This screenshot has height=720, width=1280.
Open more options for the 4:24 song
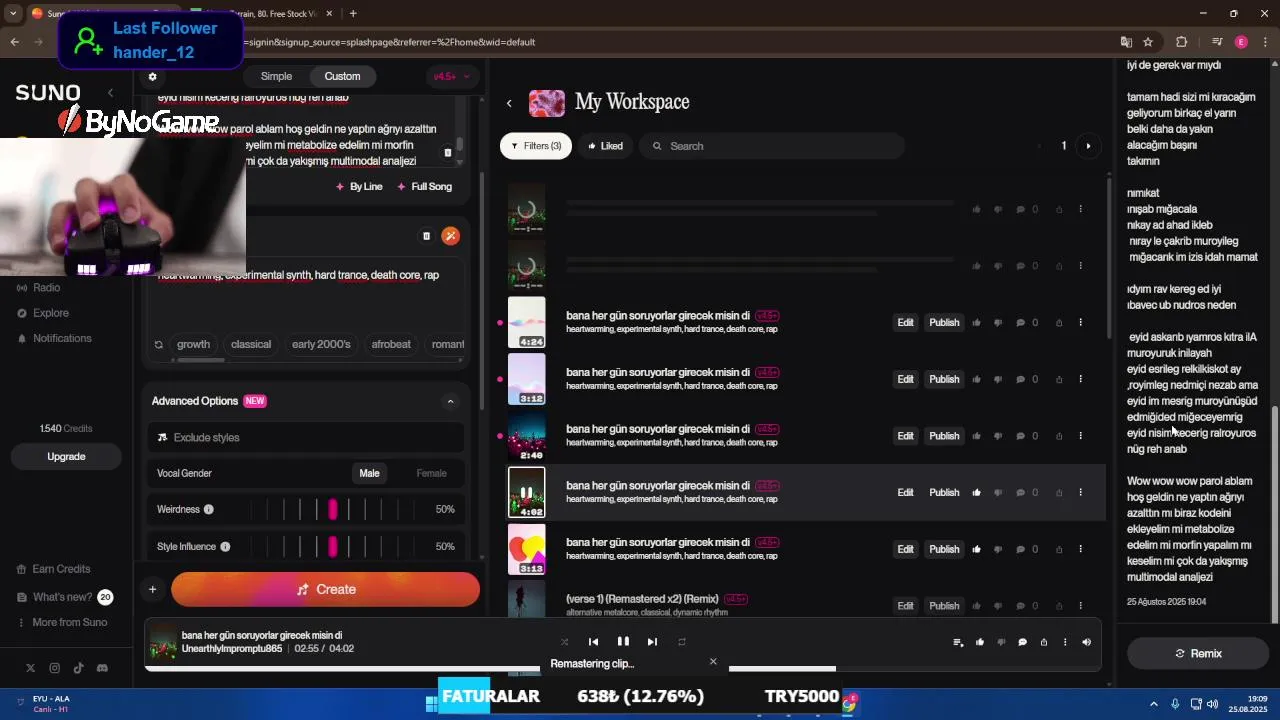click(1080, 322)
